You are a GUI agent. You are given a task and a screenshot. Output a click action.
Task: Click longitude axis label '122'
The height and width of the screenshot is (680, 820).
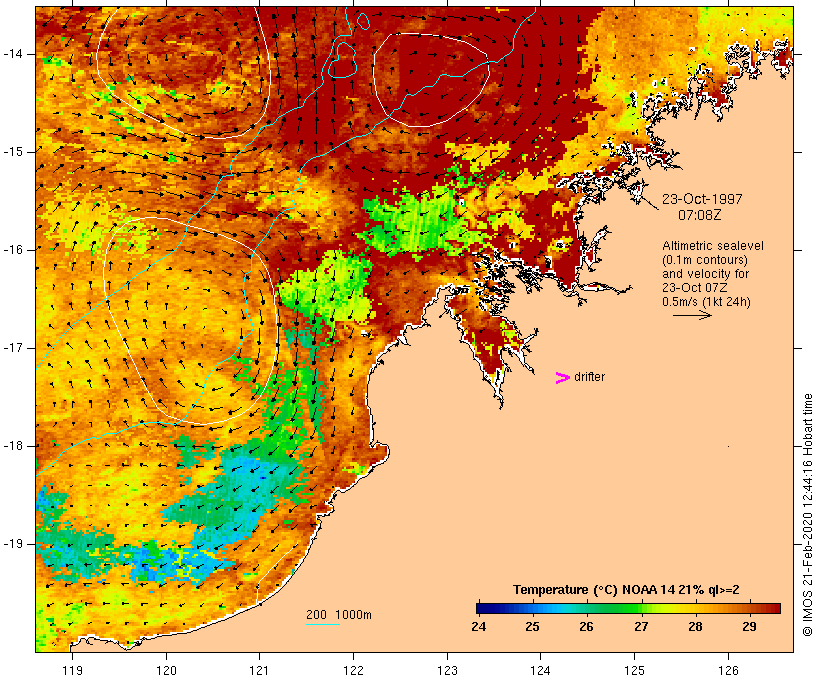(x=354, y=670)
